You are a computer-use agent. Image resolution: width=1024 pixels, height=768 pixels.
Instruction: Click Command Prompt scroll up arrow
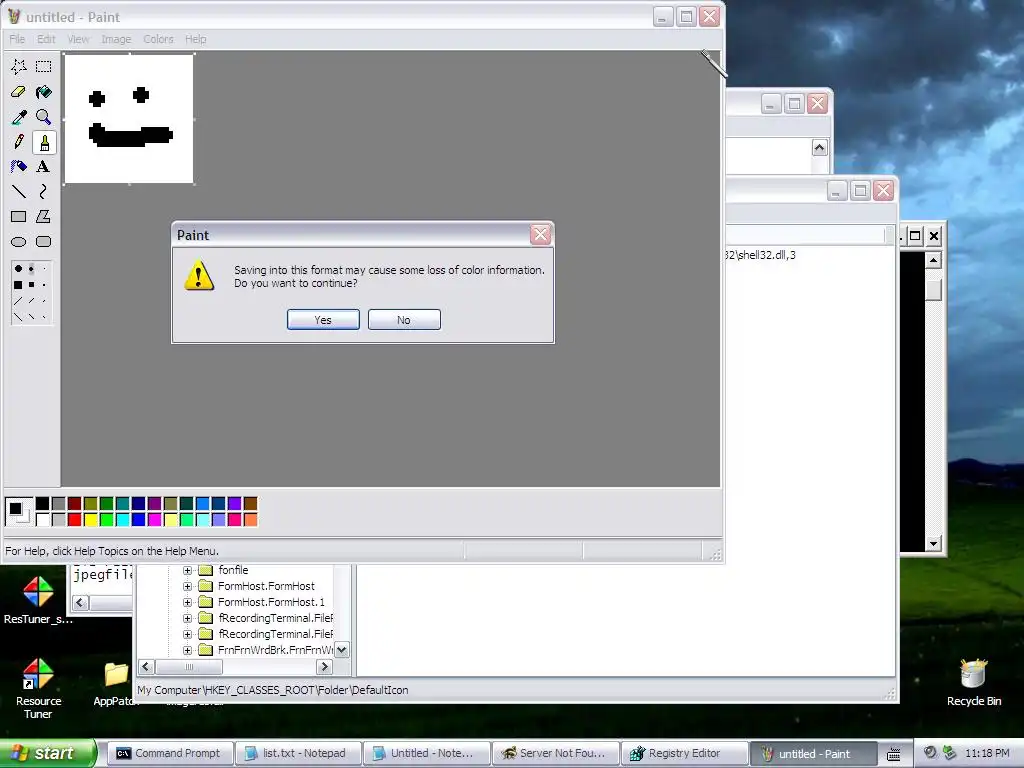point(934,261)
